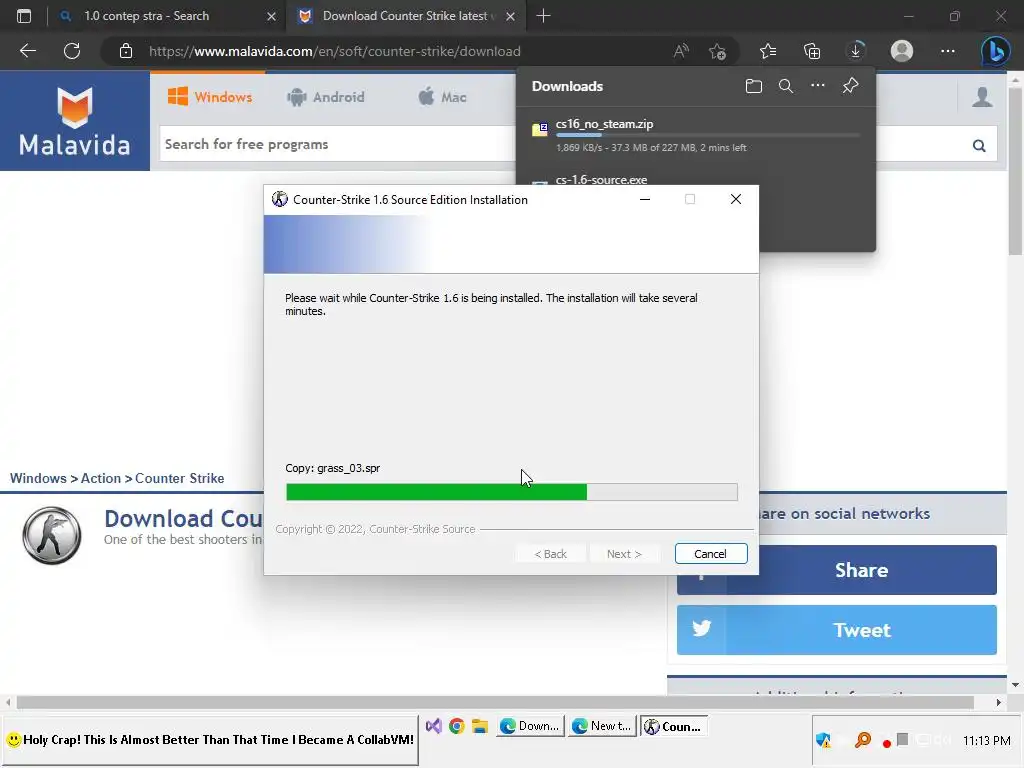
Task: Open more options in Downloads panel
Action: [x=818, y=86]
